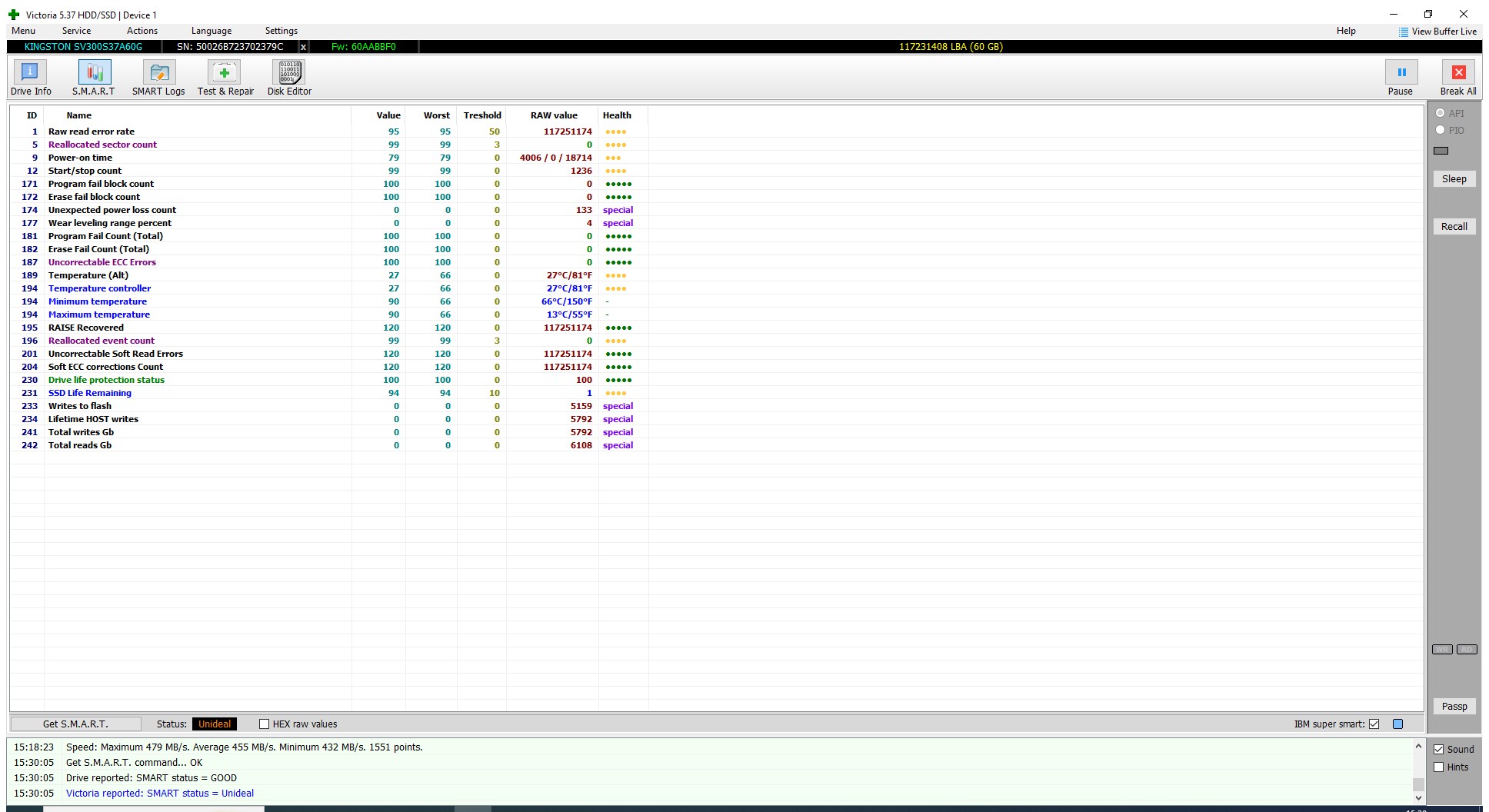The width and height of the screenshot is (1489, 812).
Task: Select the API access mode
Action: tap(1441, 113)
